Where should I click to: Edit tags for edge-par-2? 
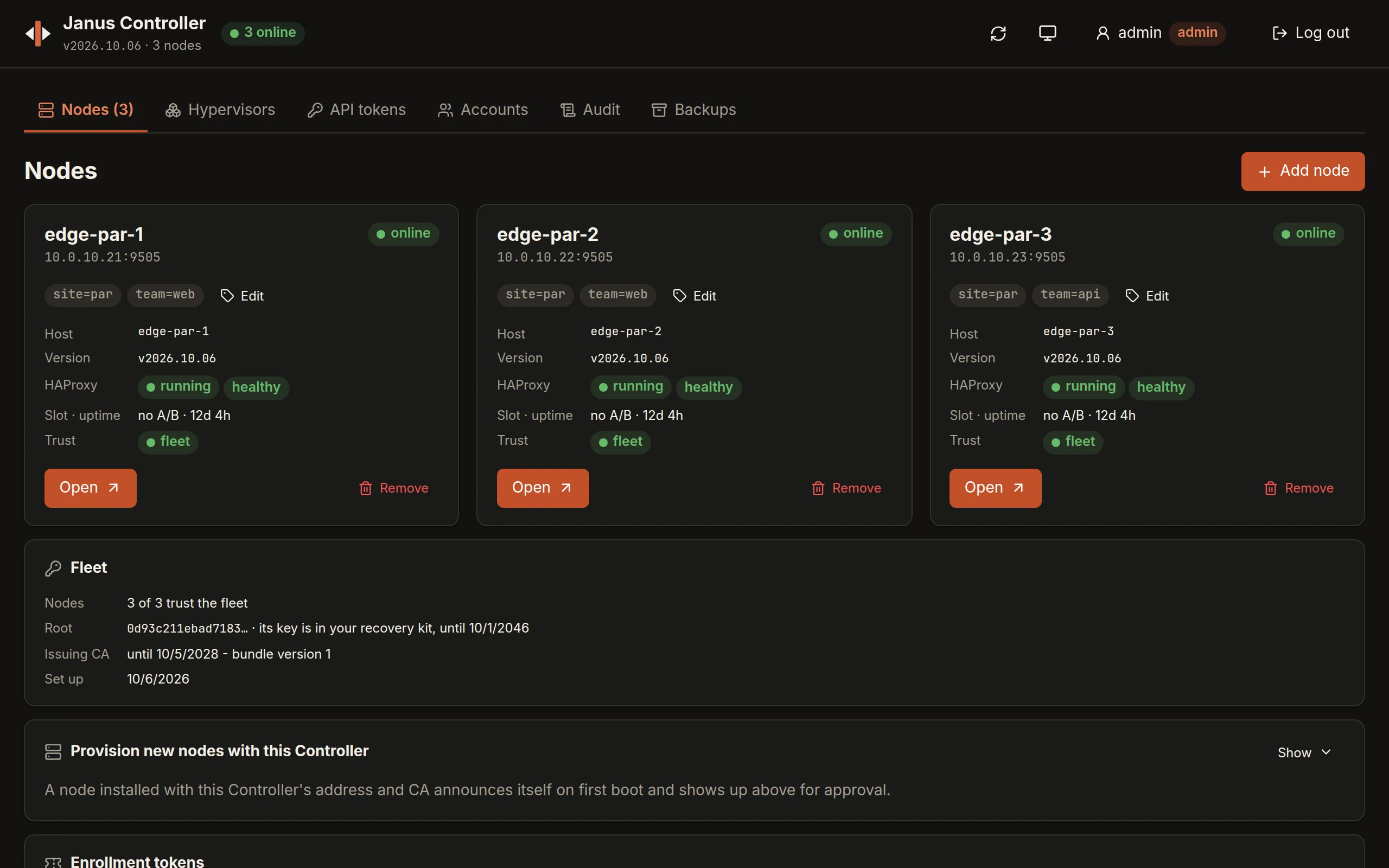point(694,296)
